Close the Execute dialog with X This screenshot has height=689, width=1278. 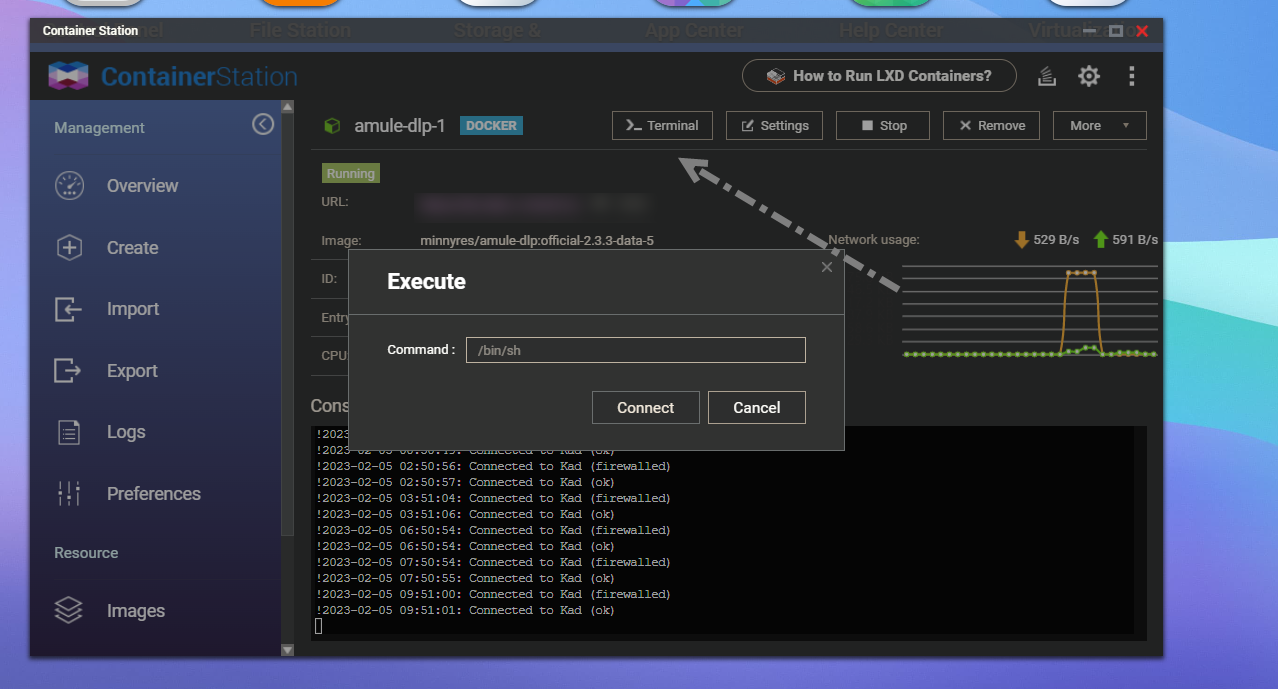tap(826, 267)
